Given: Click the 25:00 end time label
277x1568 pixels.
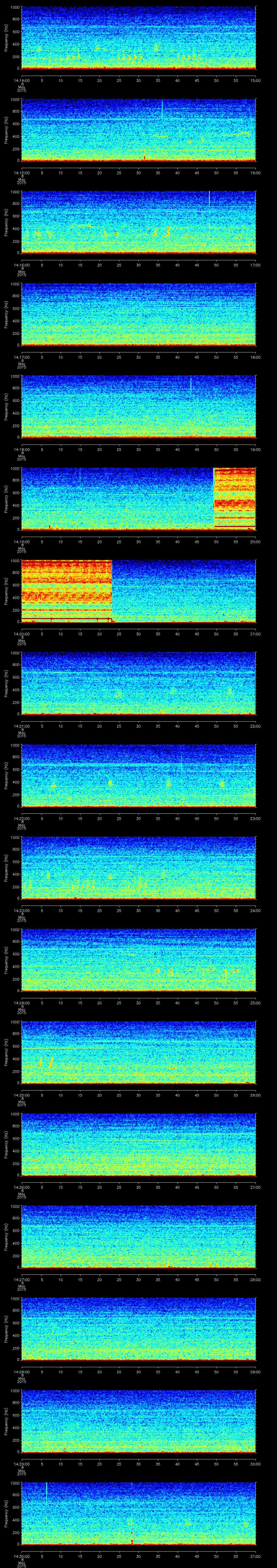Looking at the screenshot, I should (x=255, y=1003).
